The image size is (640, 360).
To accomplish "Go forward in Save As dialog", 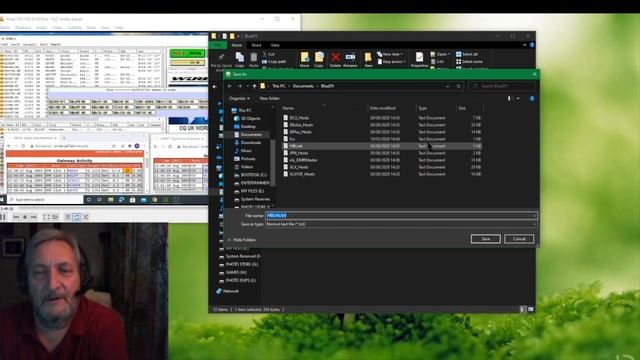I will [240, 86].
